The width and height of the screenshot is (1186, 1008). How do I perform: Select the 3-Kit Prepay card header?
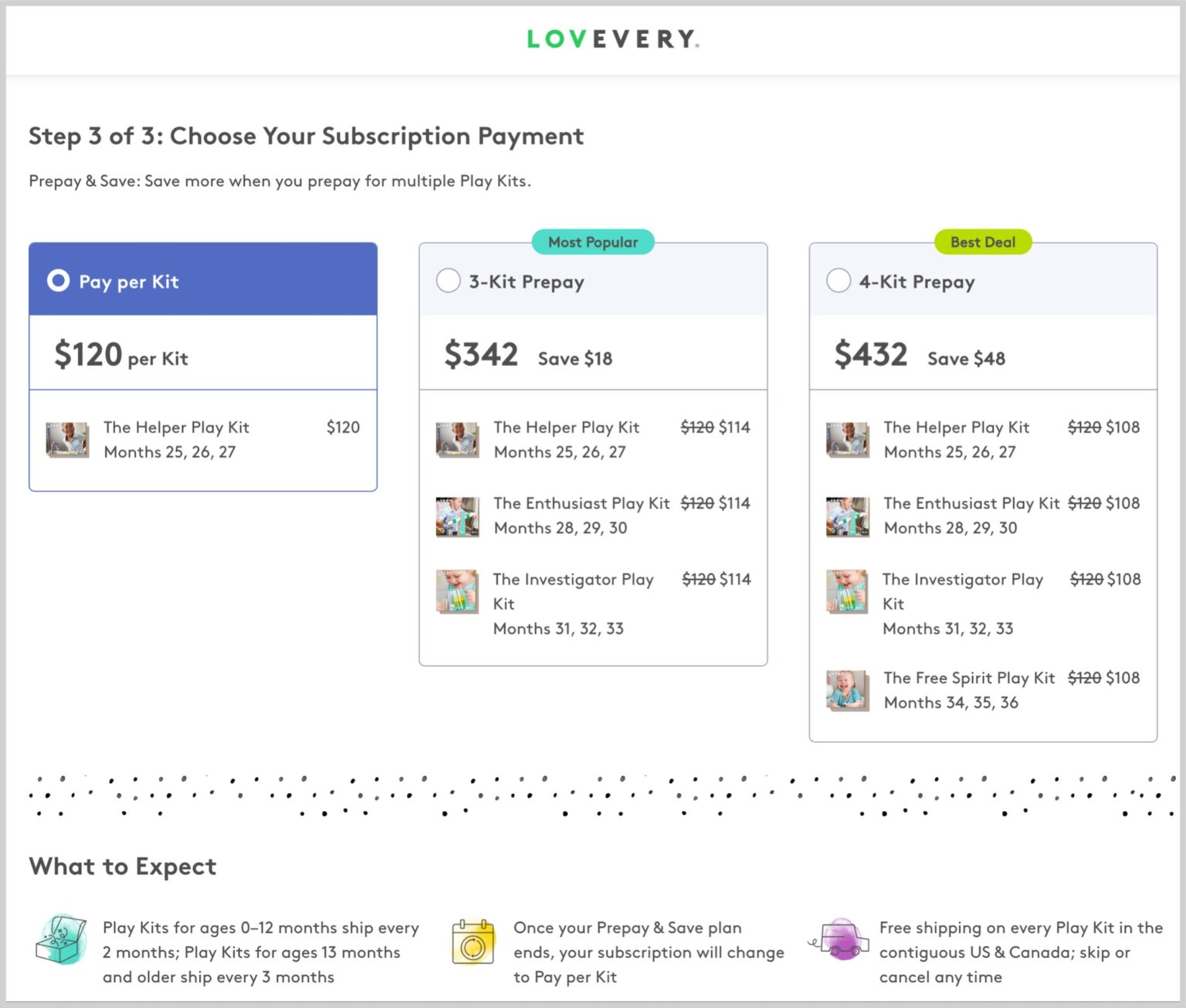[593, 281]
